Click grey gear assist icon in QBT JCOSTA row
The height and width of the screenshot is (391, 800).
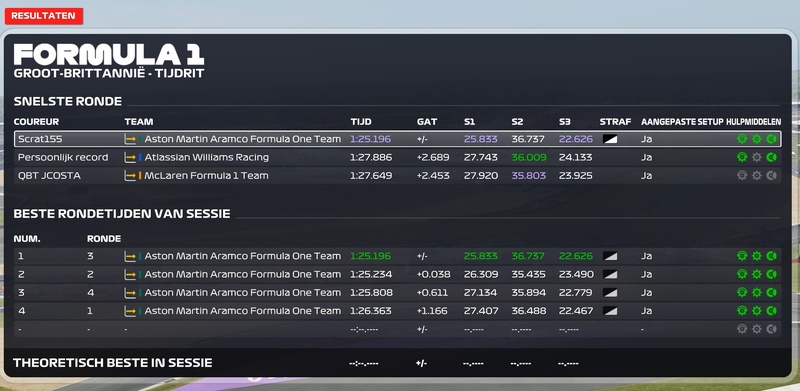[x=757, y=176]
